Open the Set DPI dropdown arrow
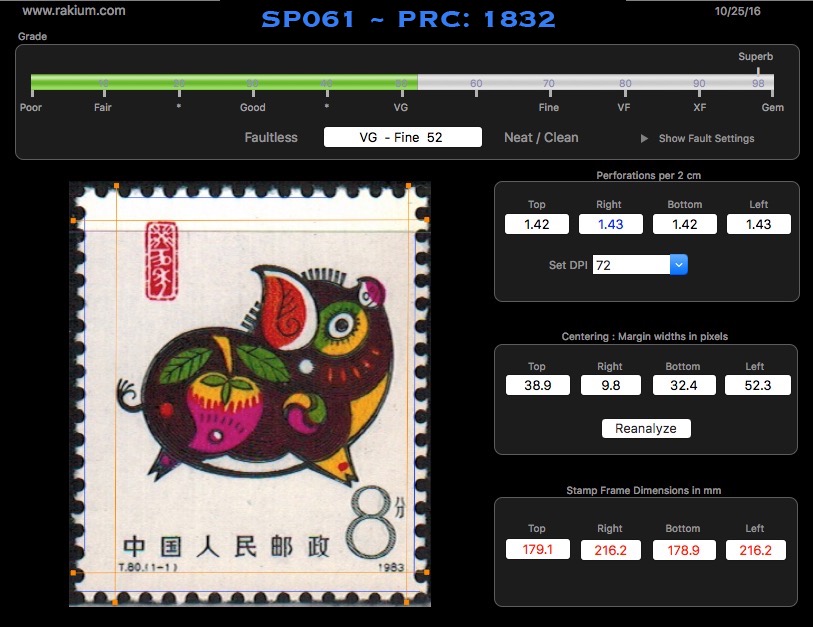Screen dimensions: 813x627 point(679,265)
